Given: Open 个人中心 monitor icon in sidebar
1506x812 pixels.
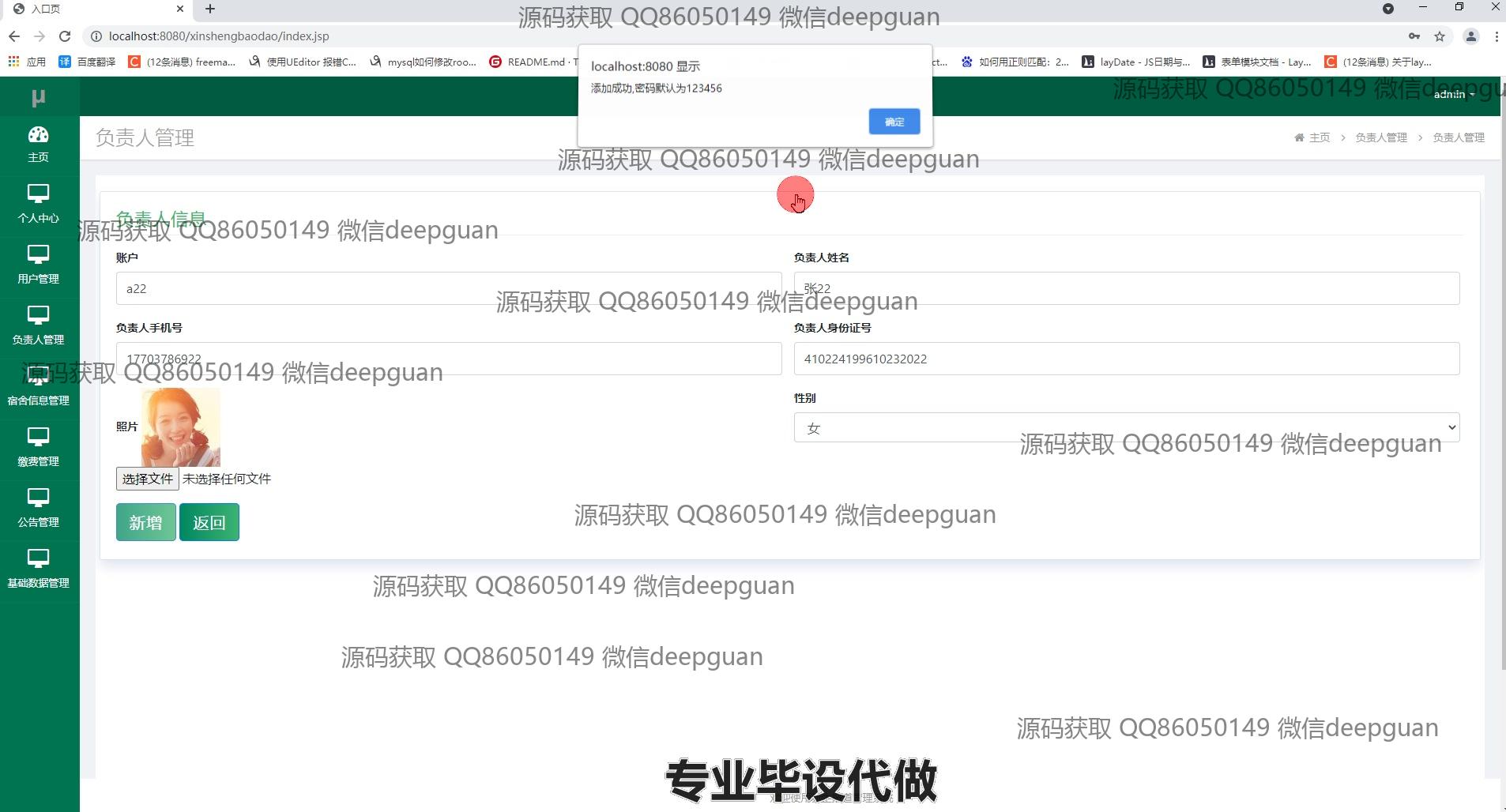Looking at the screenshot, I should [x=38, y=194].
